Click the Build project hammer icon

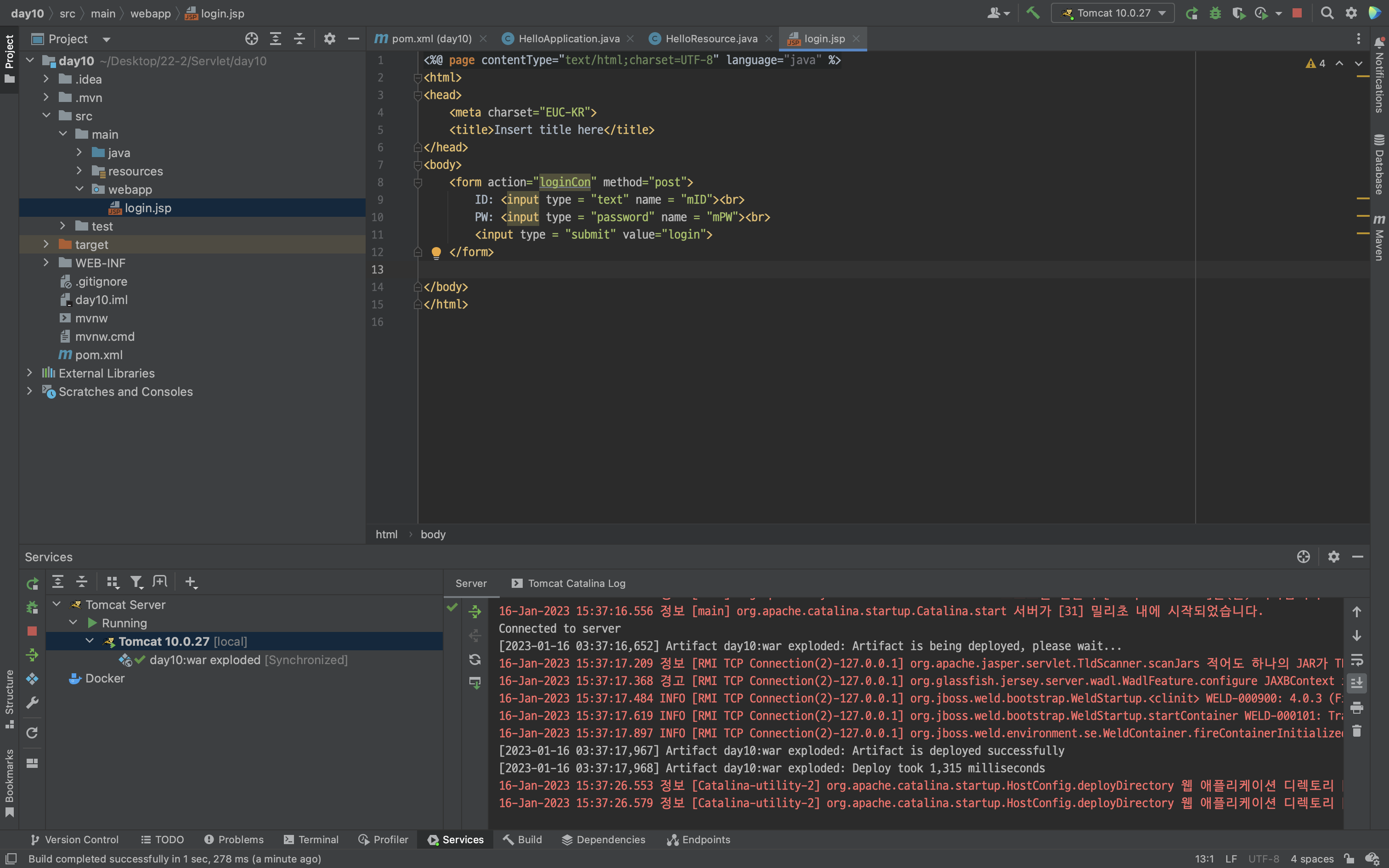click(1033, 13)
